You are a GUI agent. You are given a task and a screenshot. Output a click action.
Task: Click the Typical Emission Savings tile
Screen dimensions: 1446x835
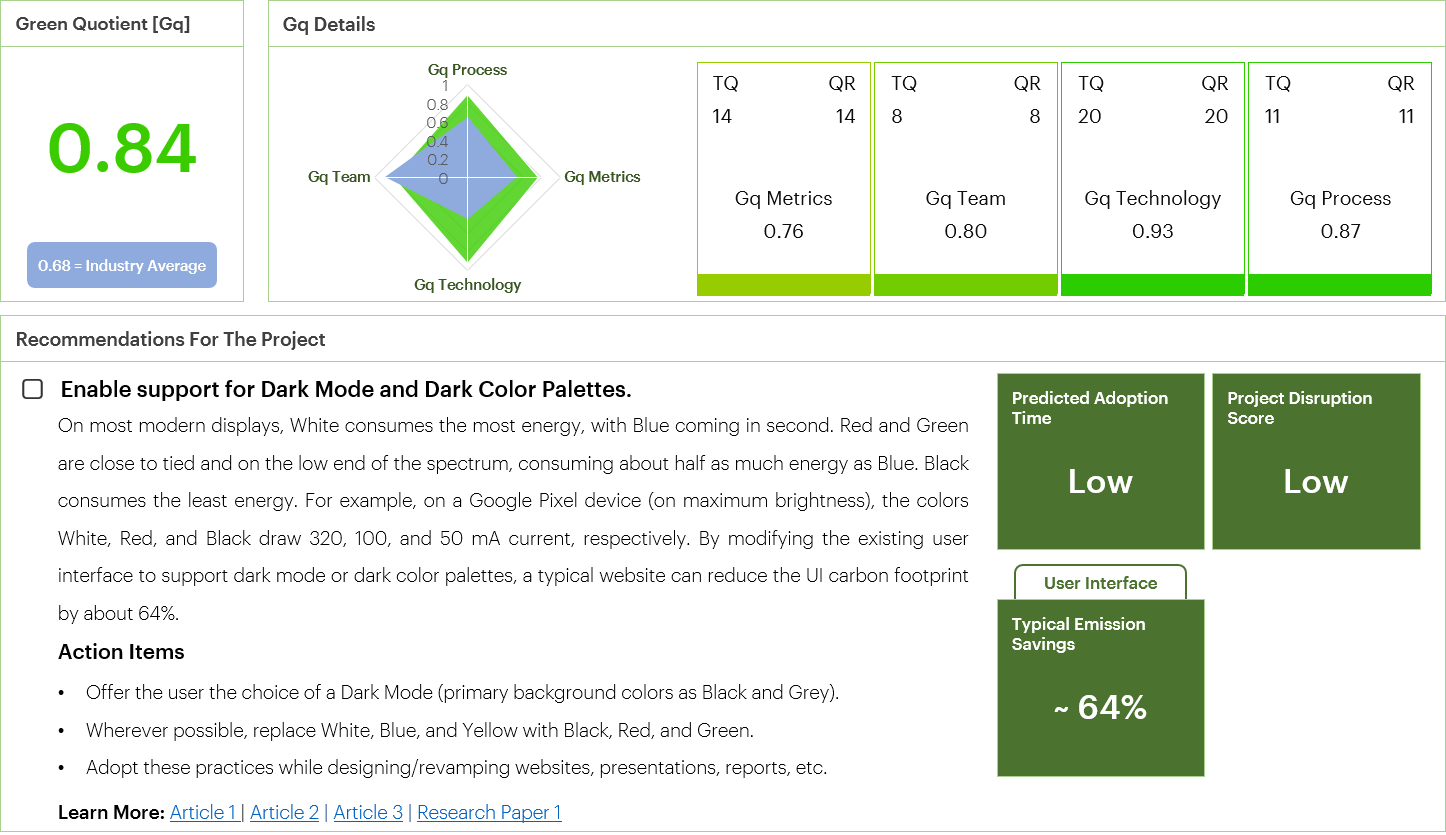[1100, 687]
